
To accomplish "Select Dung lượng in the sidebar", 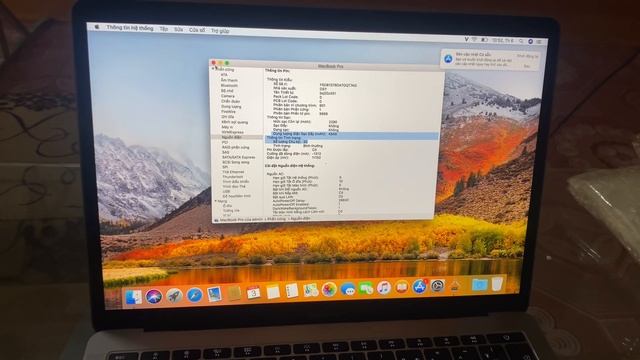I will coord(231,107).
